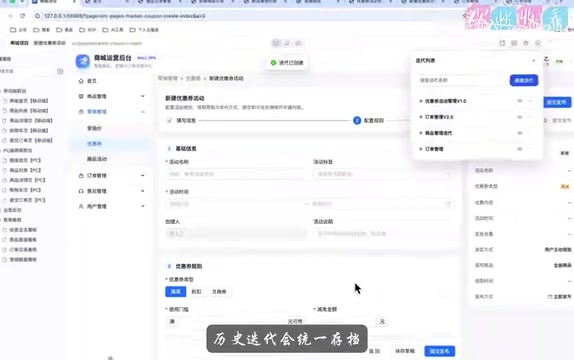Toggle eye icon for 订单管理V2.0

click(519, 117)
